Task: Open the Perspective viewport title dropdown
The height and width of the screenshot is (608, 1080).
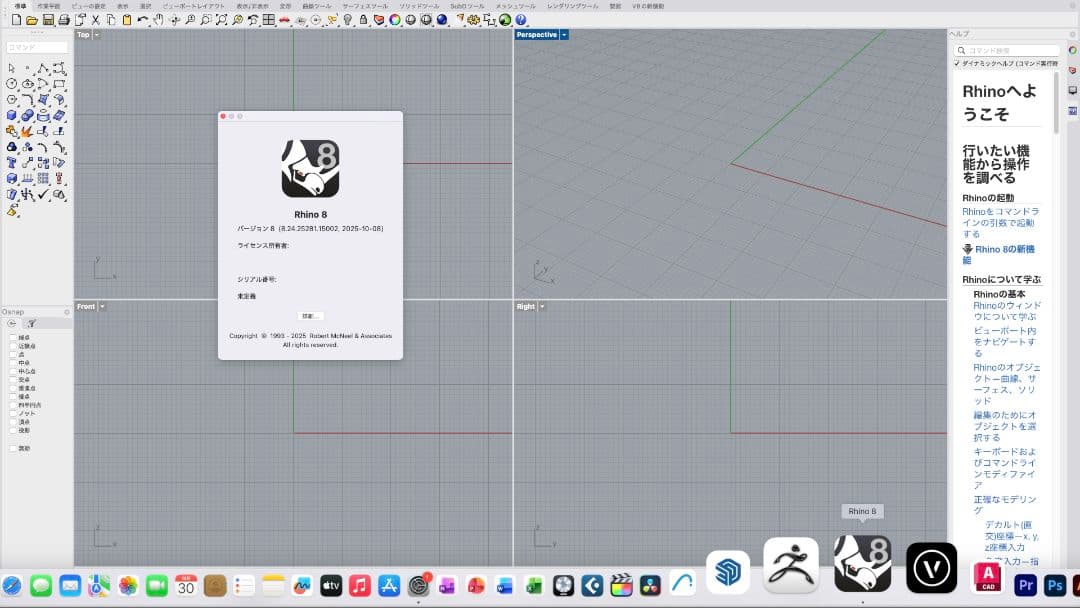Action: pyautogui.click(x=565, y=34)
